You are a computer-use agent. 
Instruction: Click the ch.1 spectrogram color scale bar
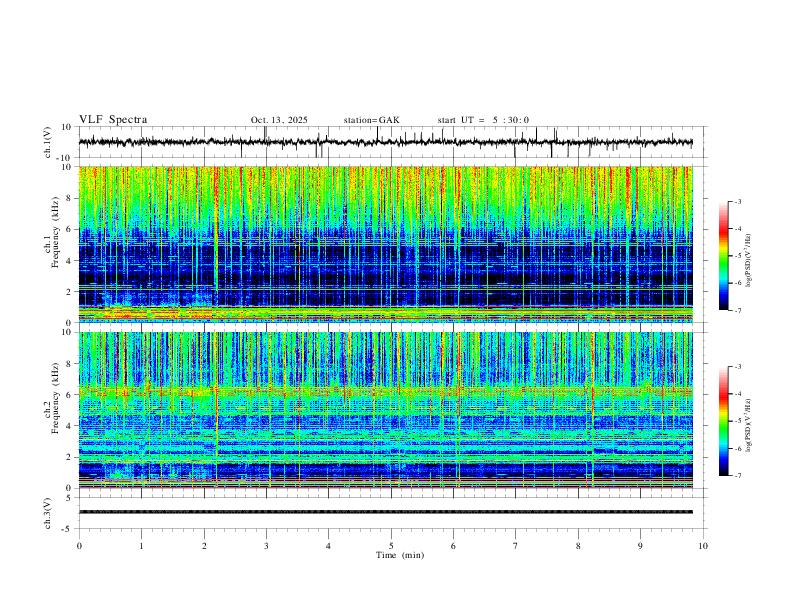pos(724,256)
